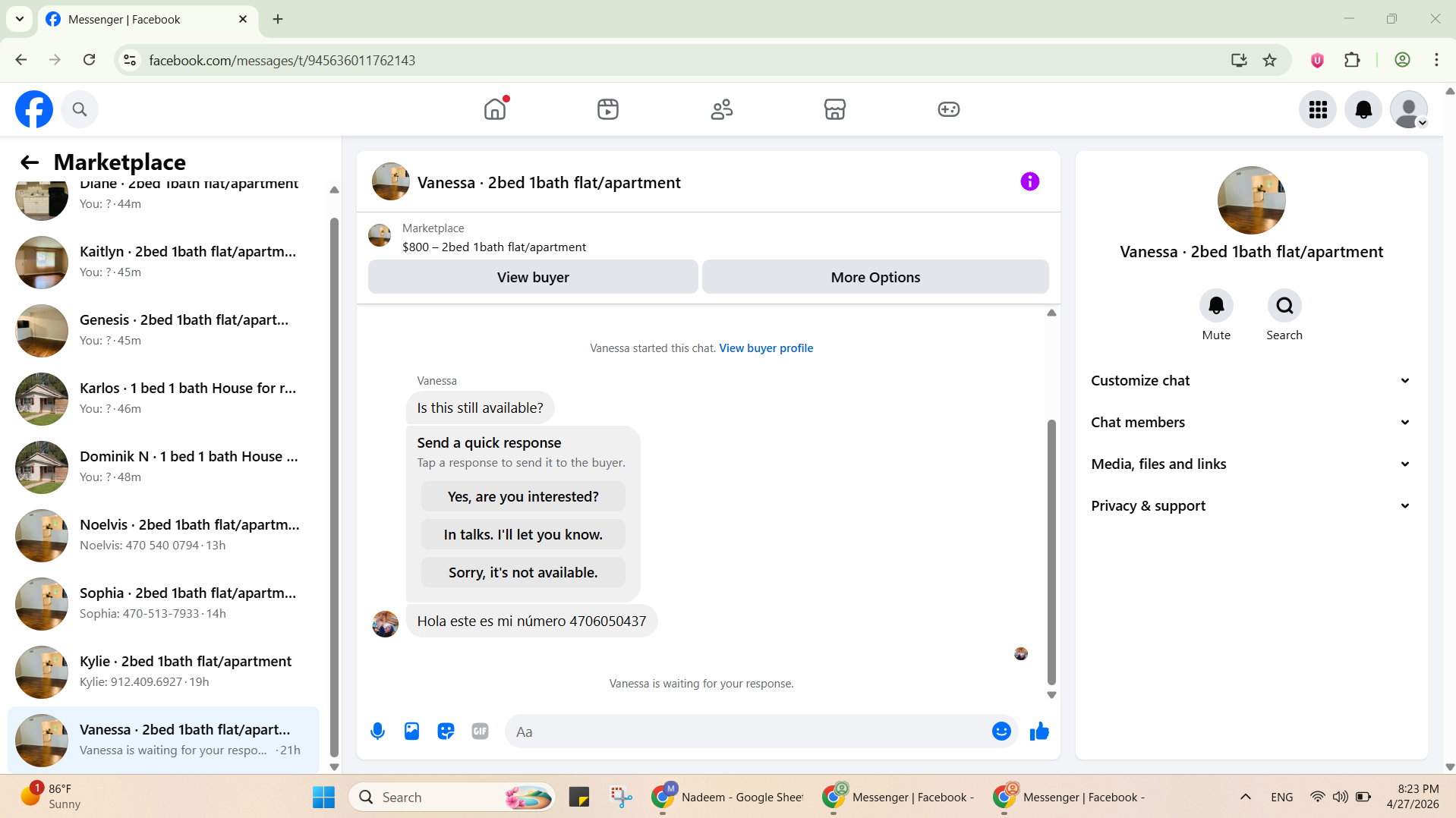
Task: Open conversation information purple icon
Action: tap(1029, 181)
